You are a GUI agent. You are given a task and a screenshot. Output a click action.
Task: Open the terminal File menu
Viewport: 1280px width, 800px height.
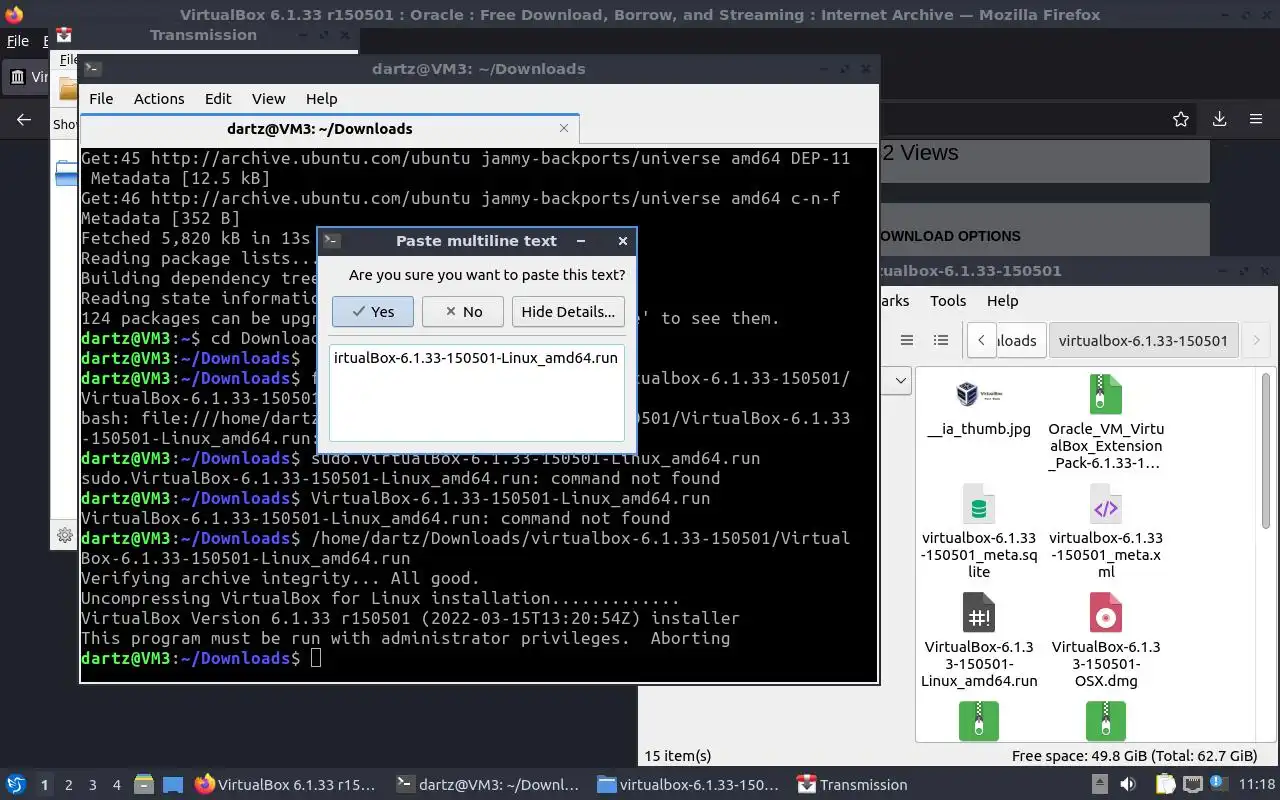pos(101,98)
